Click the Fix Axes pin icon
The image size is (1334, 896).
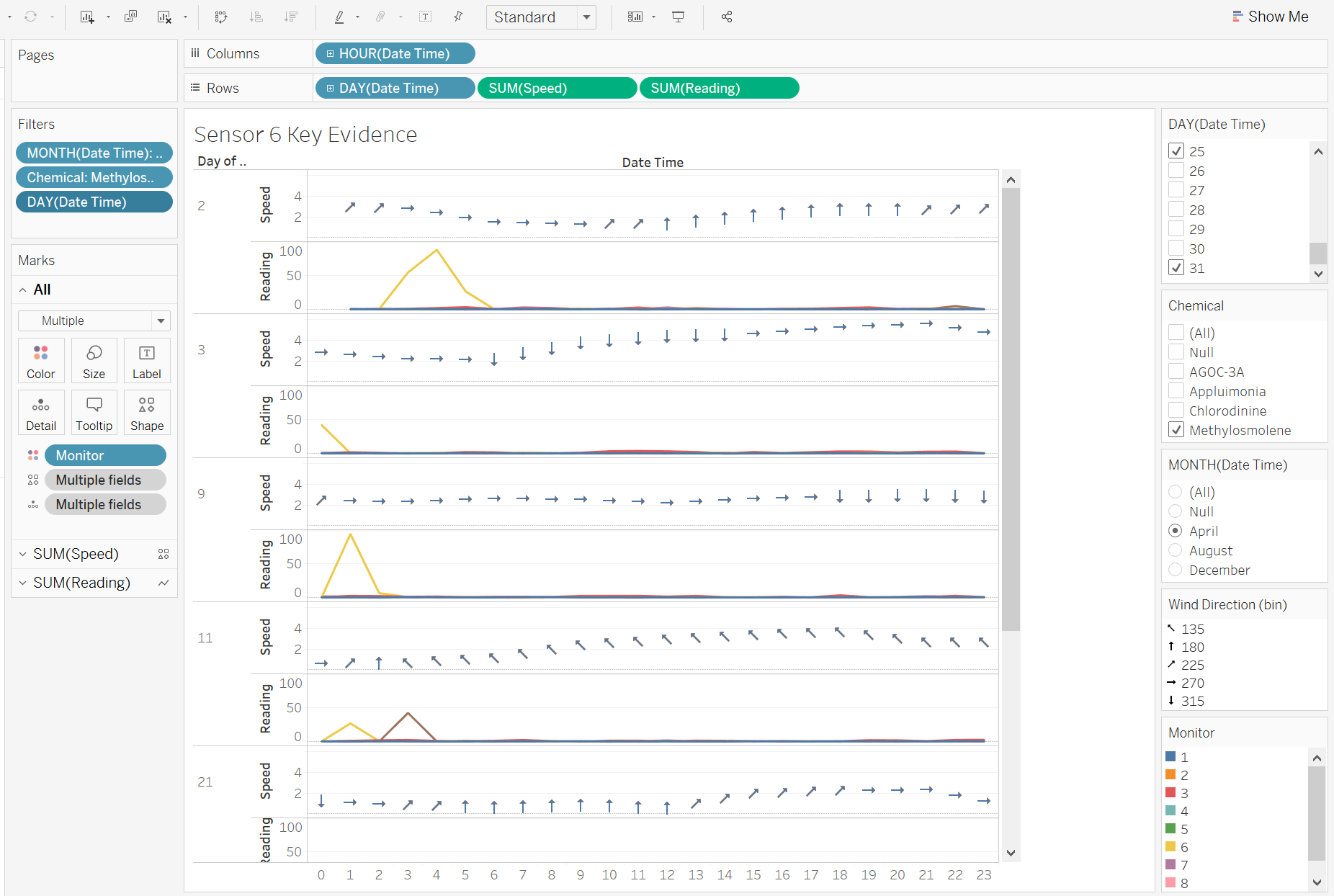pyautogui.click(x=458, y=17)
